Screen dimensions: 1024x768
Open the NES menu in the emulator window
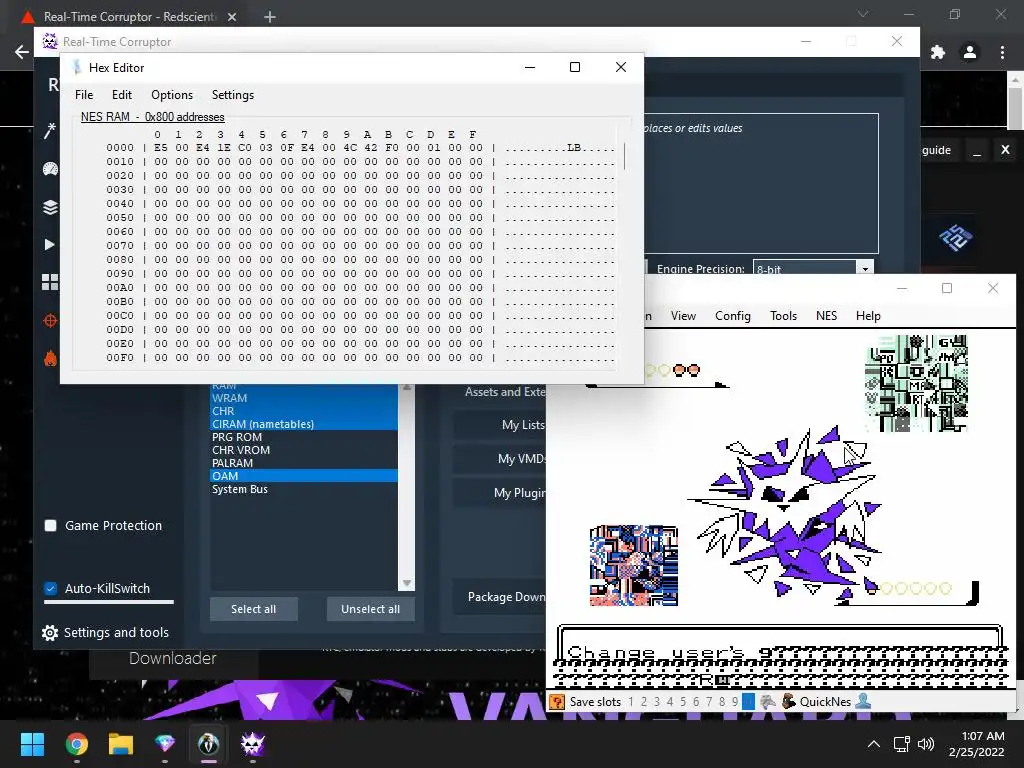coord(826,316)
